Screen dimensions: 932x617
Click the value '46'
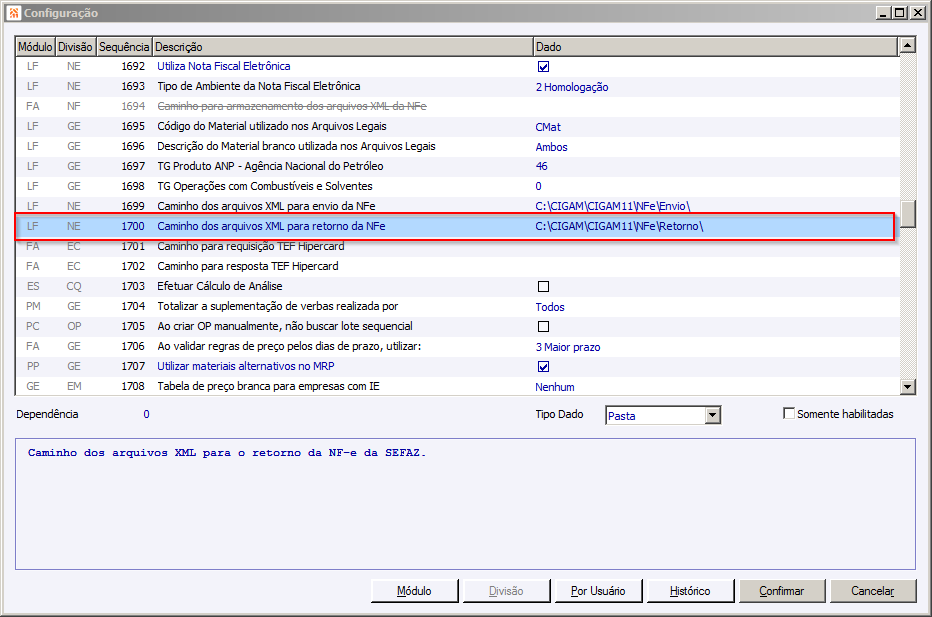[x=541, y=166]
